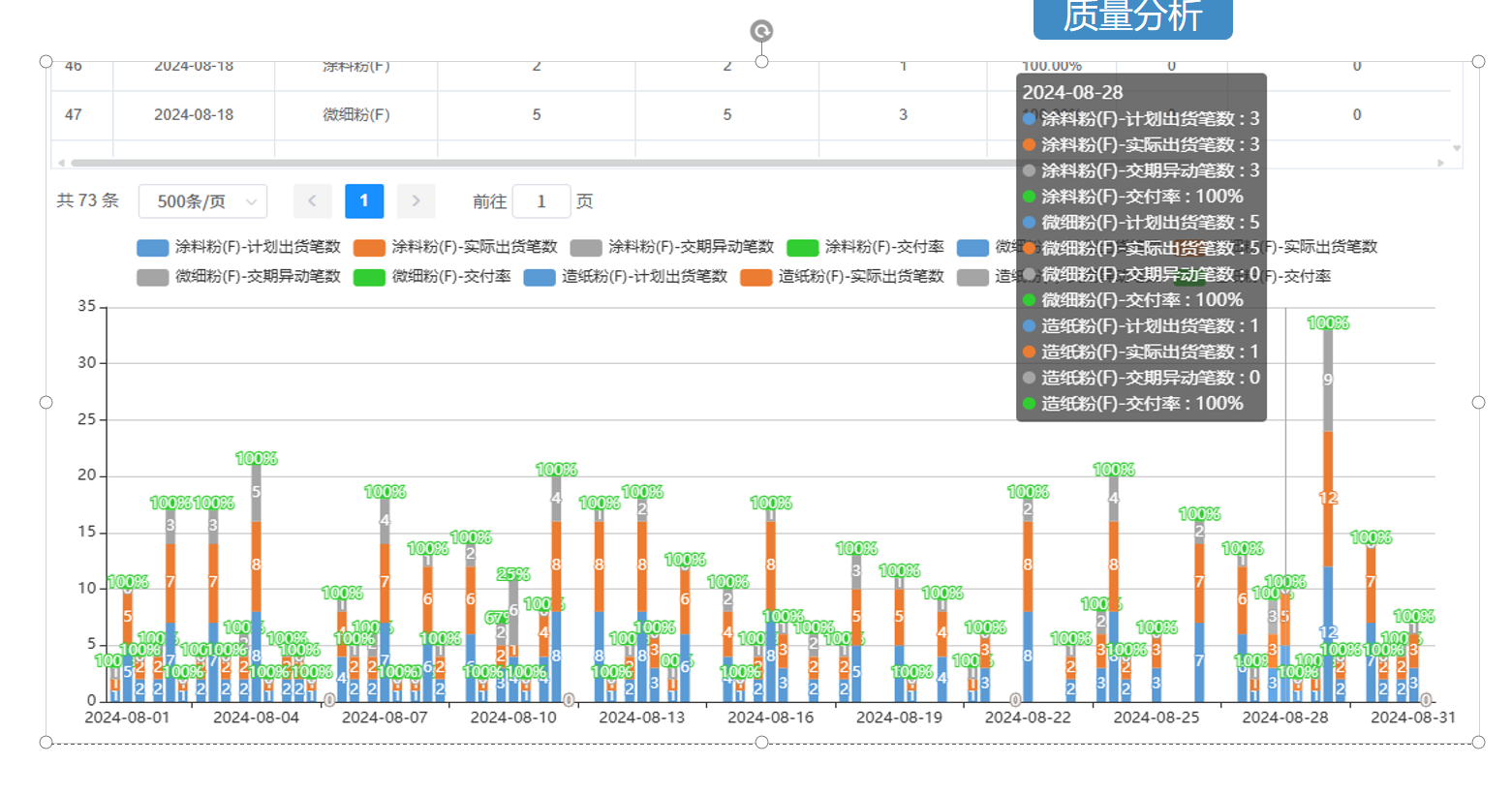
Task: Open the 500条/页 page size dropdown
Action: [x=201, y=200]
